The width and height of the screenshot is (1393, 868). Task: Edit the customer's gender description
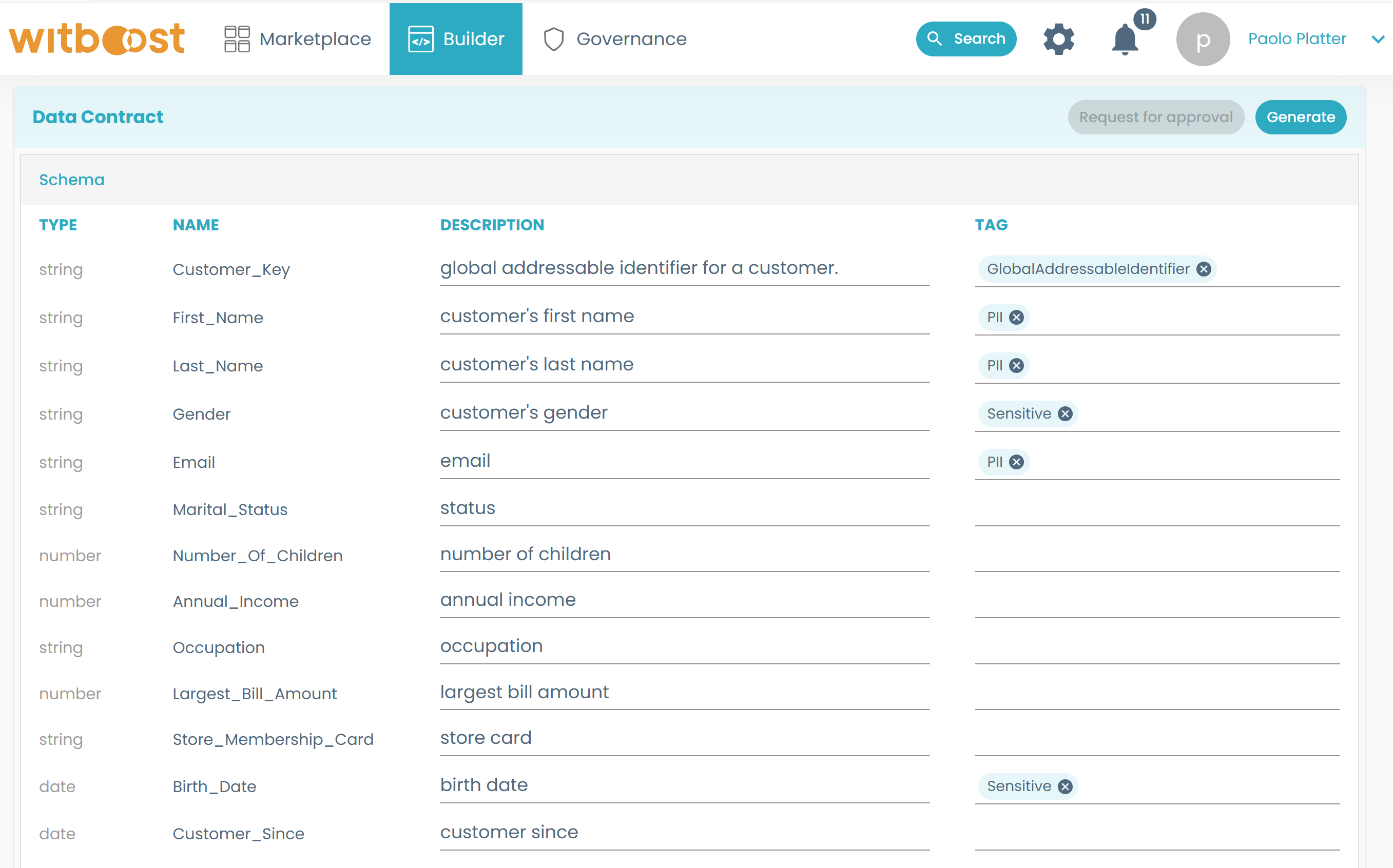[x=685, y=413]
